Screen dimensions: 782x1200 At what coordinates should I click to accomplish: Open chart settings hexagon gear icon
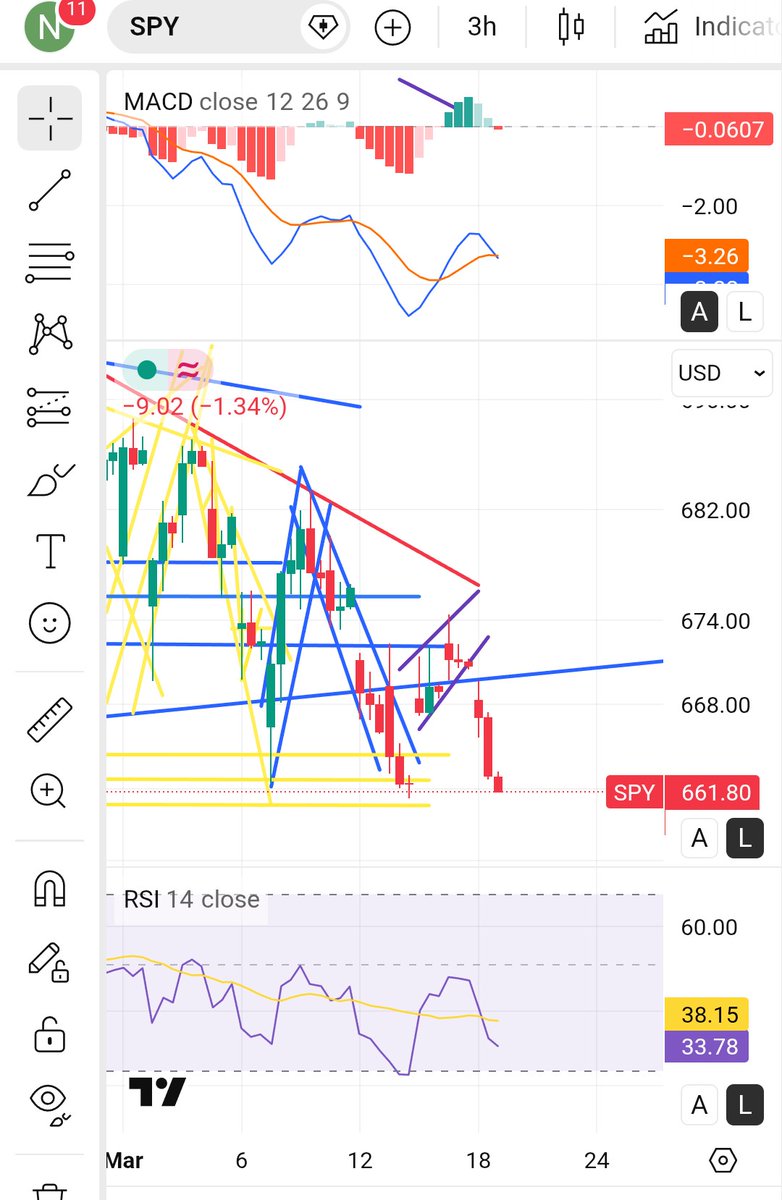723,1161
